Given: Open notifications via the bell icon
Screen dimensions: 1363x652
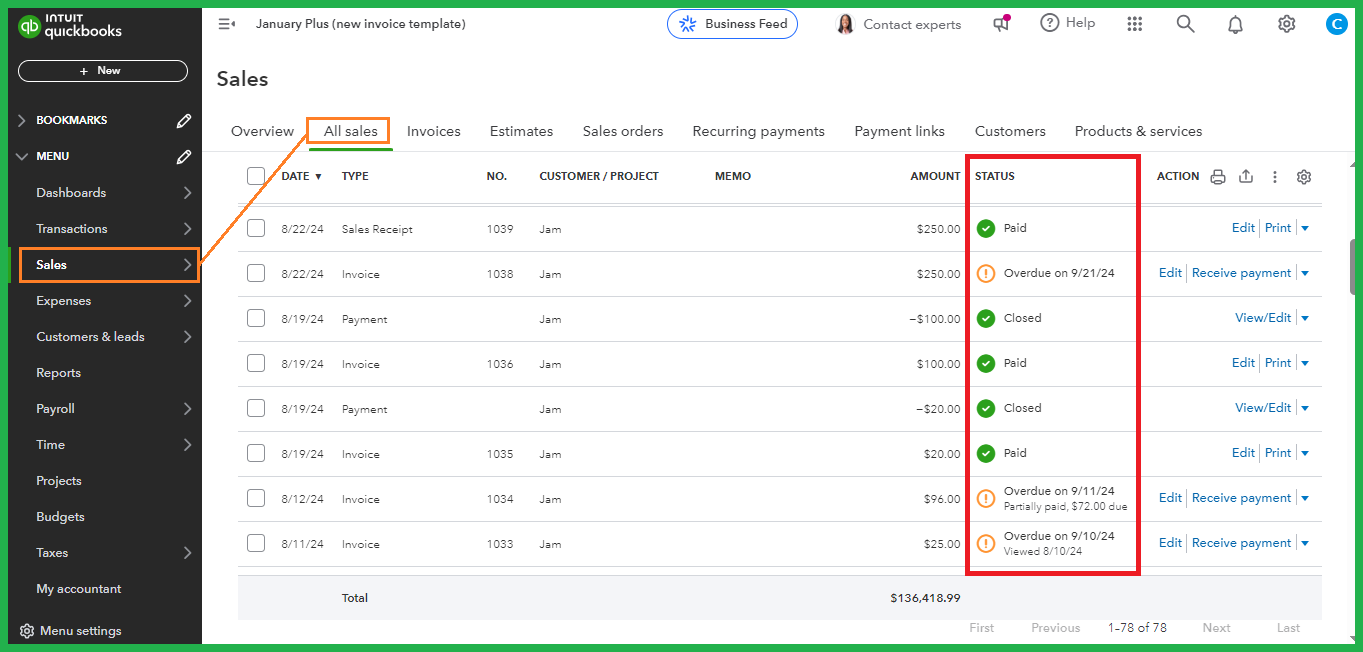Looking at the screenshot, I should click(x=1235, y=23).
